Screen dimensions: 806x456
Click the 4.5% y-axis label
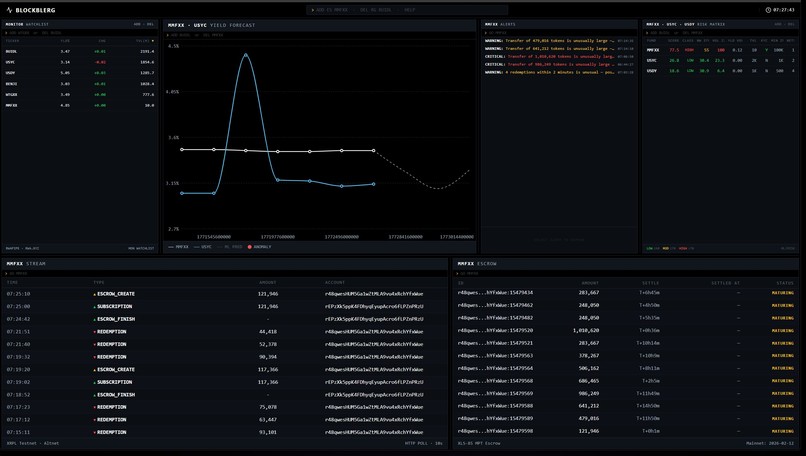tap(173, 46)
